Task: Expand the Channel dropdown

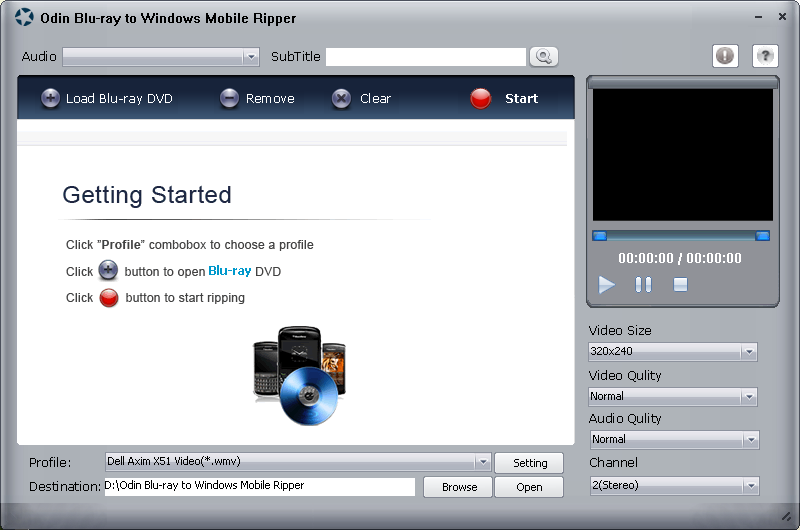Action: pos(751,486)
